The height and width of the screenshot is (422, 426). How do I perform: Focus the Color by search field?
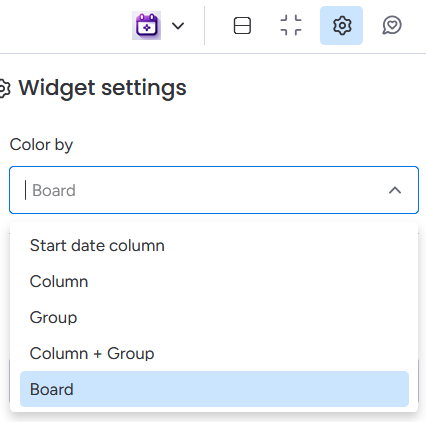coord(214,190)
